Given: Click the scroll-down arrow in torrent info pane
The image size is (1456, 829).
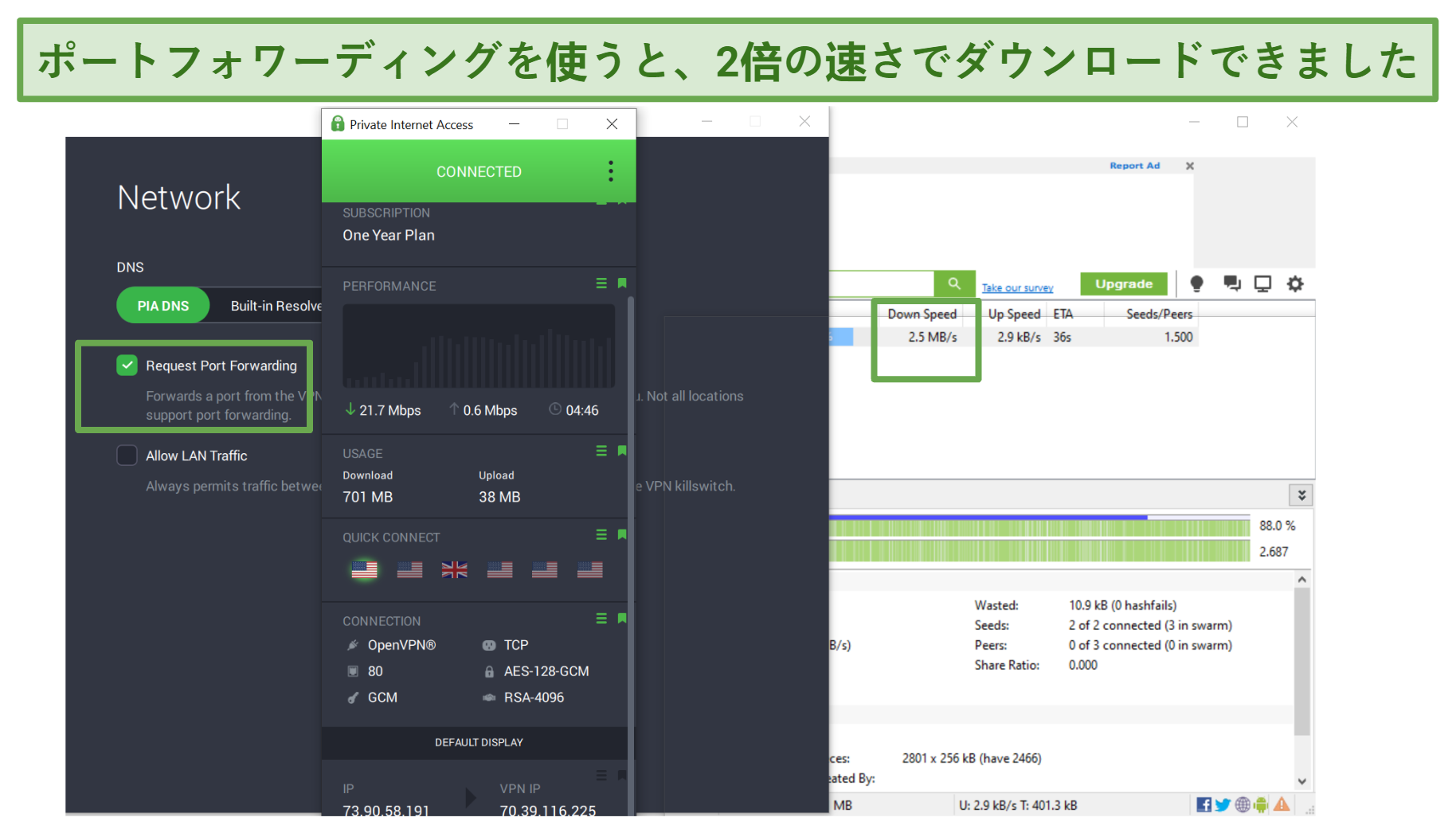Looking at the screenshot, I should point(1302,782).
